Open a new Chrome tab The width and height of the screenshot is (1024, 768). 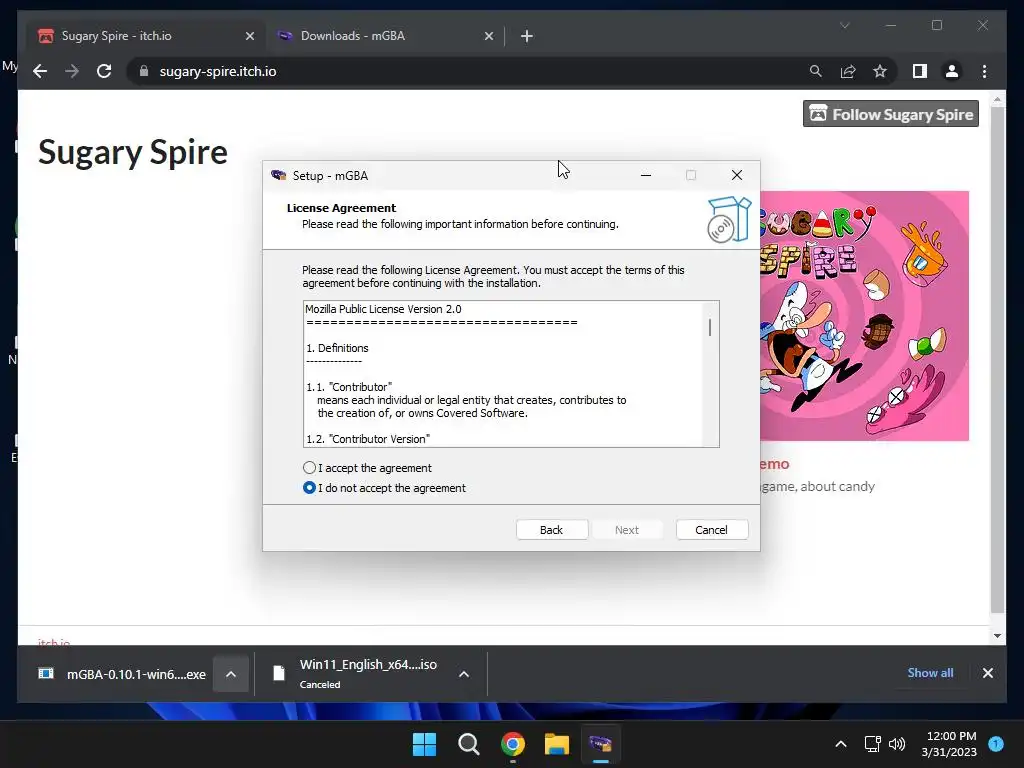point(527,37)
